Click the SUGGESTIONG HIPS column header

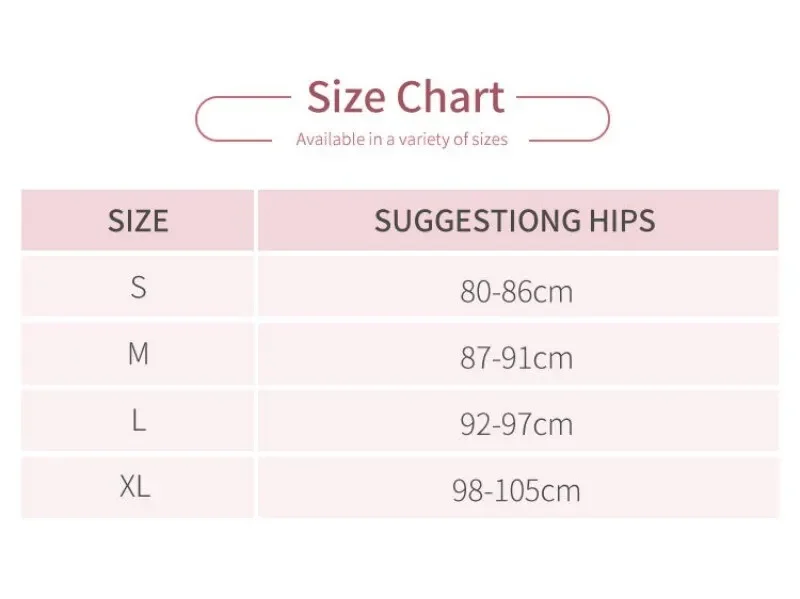pos(515,220)
